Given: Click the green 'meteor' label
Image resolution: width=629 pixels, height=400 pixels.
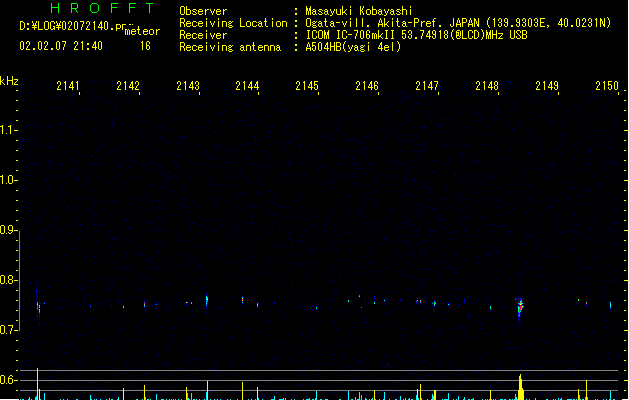Looking at the screenshot, I should coord(142,31).
